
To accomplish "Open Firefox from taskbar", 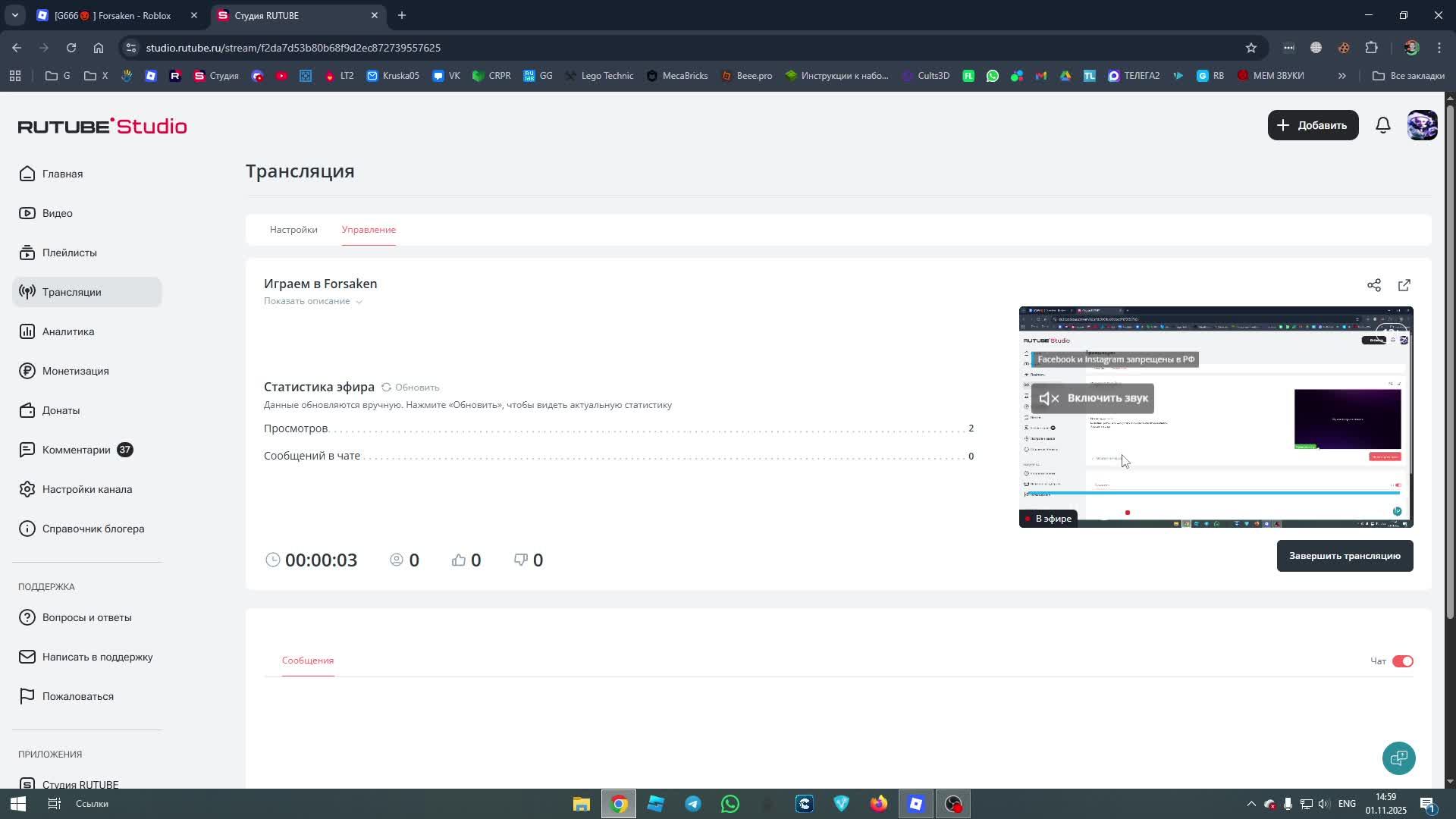I will [x=879, y=804].
